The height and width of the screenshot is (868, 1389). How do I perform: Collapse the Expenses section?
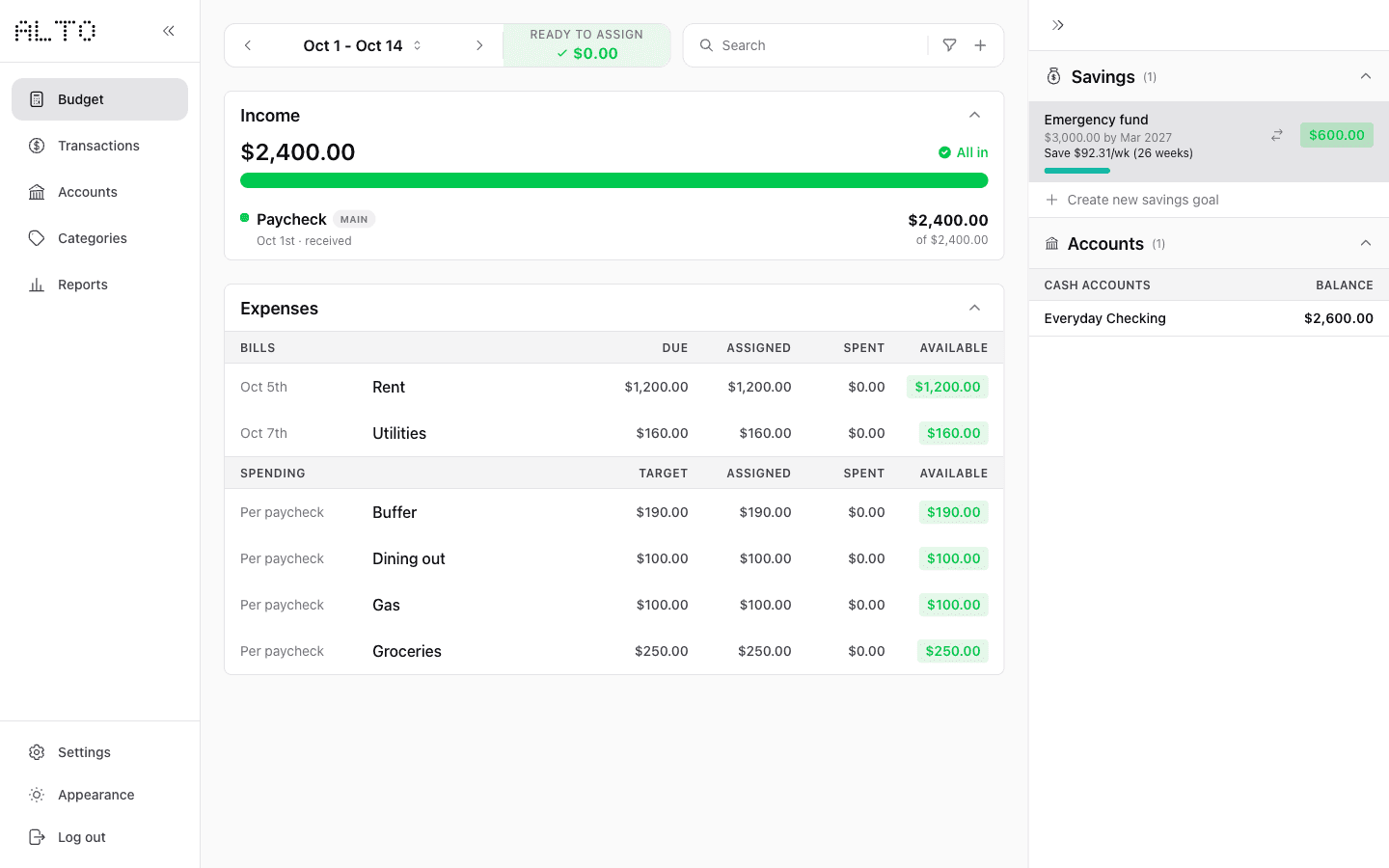[x=974, y=308]
